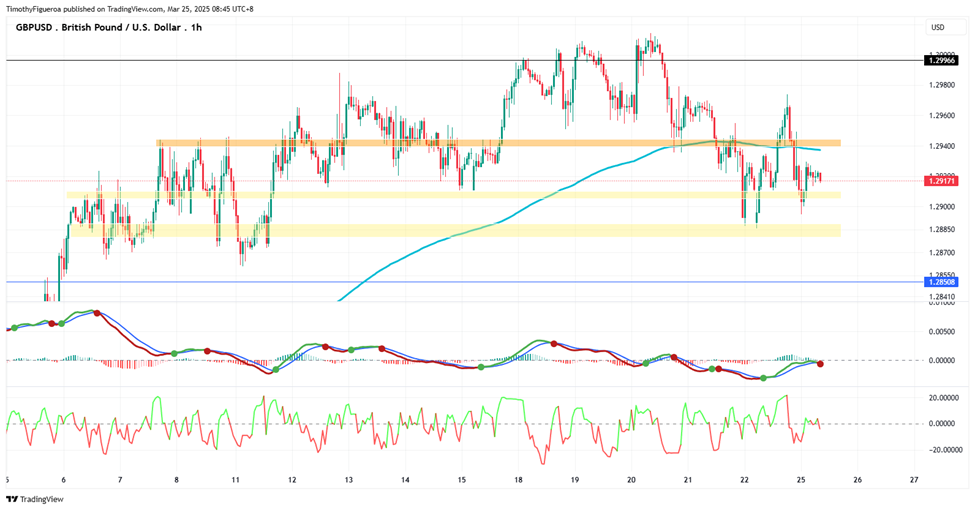Image resolution: width=975 pixels, height=510 pixels.
Task: Click the green MACD dot near date 22
Action: [764, 378]
